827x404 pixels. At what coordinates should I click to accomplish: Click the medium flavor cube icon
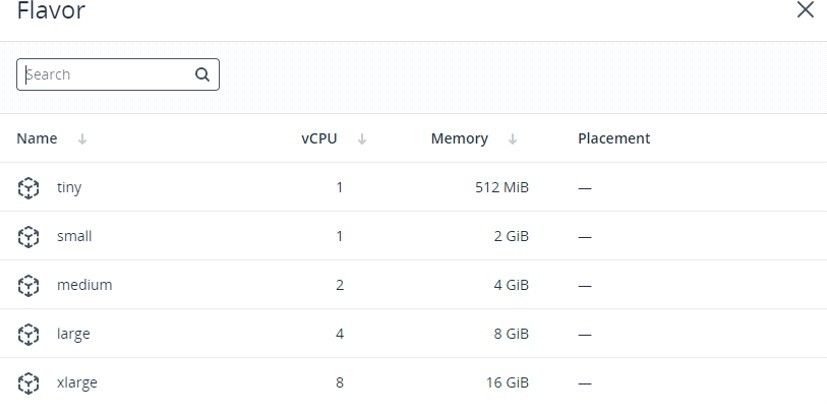(x=28, y=286)
